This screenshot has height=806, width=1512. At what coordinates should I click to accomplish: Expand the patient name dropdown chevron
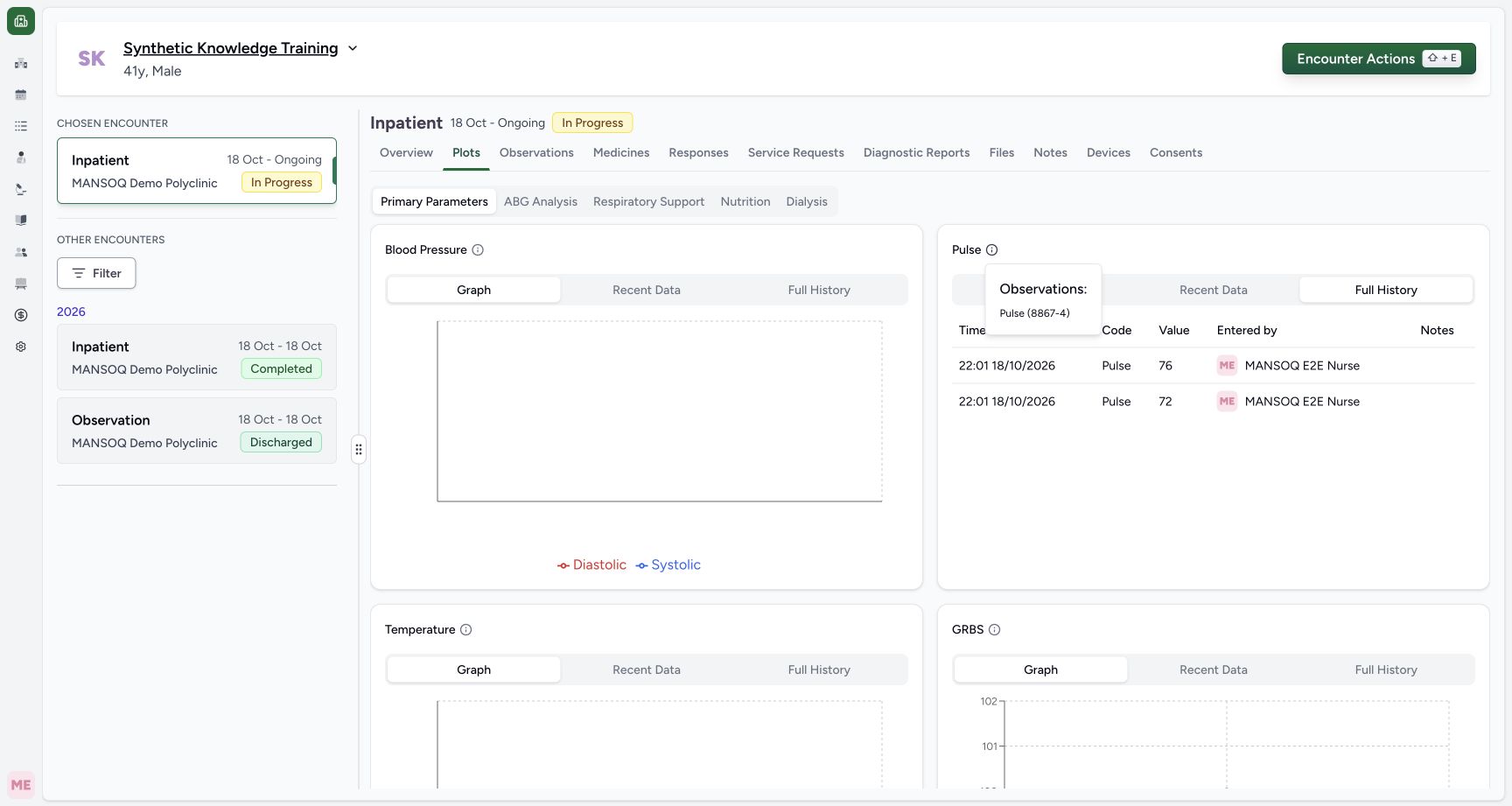point(353,48)
